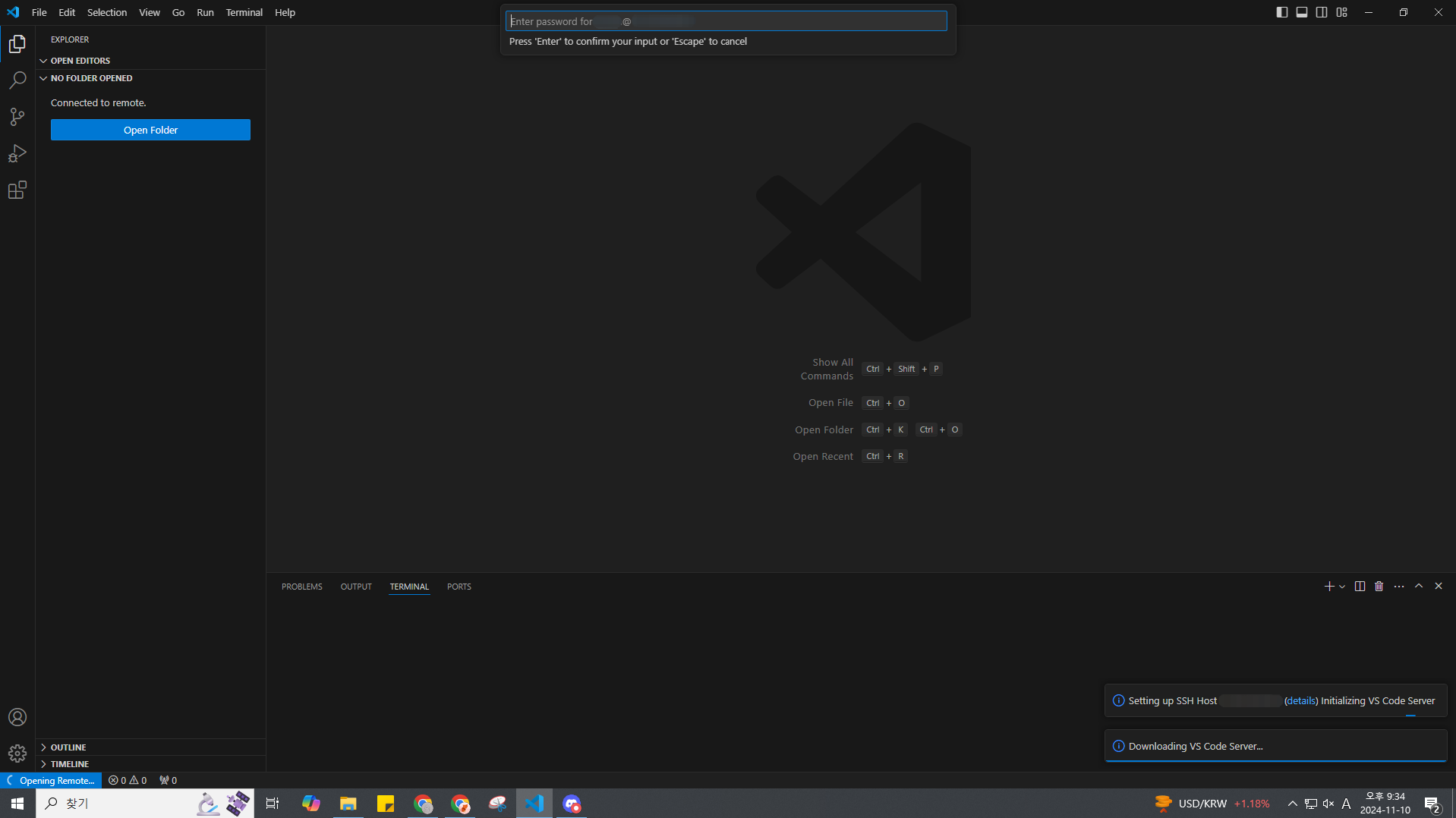Viewport: 1456px width, 818px height.
Task: Show hidden system tray icons
Action: click(x=1292, y=803)
